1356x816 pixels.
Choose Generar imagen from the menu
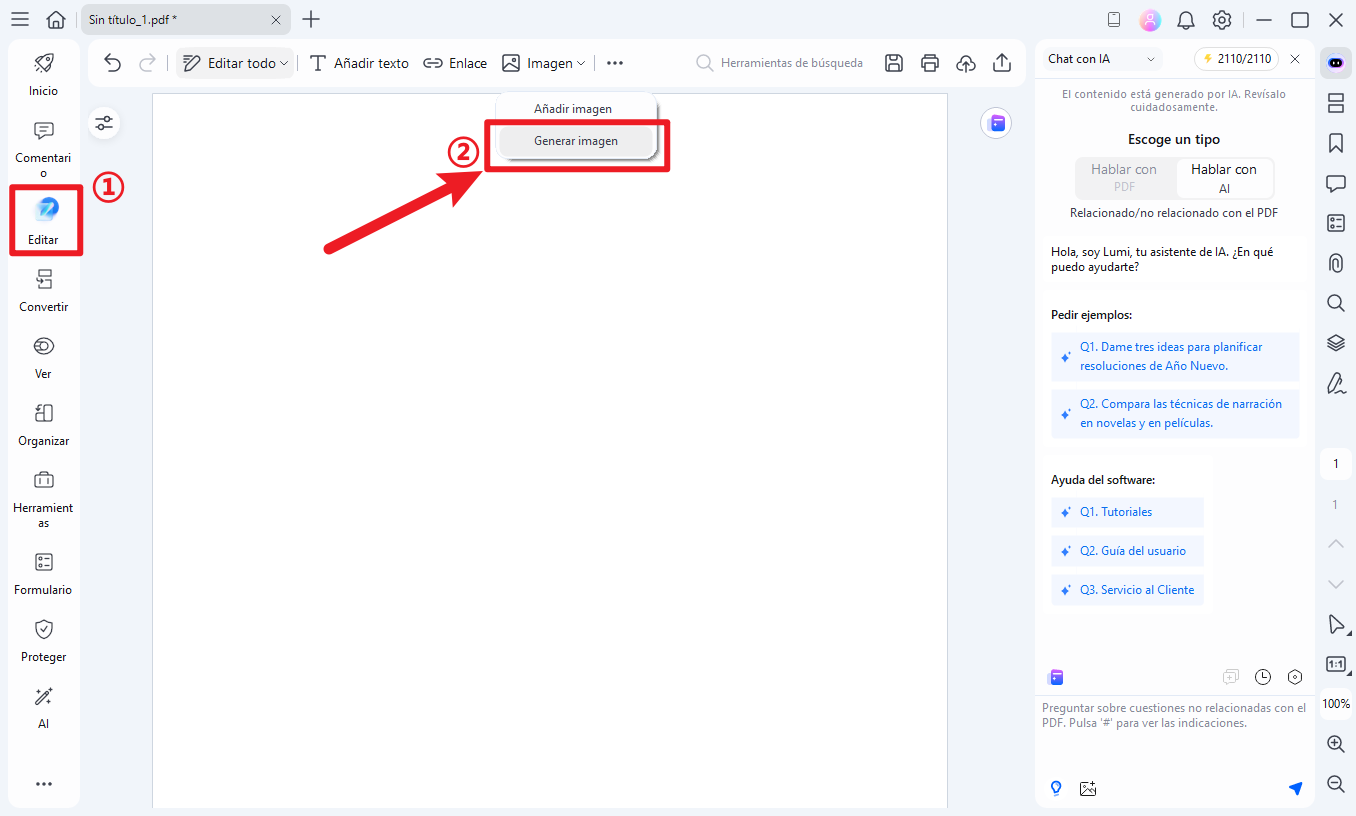[576, 141]
